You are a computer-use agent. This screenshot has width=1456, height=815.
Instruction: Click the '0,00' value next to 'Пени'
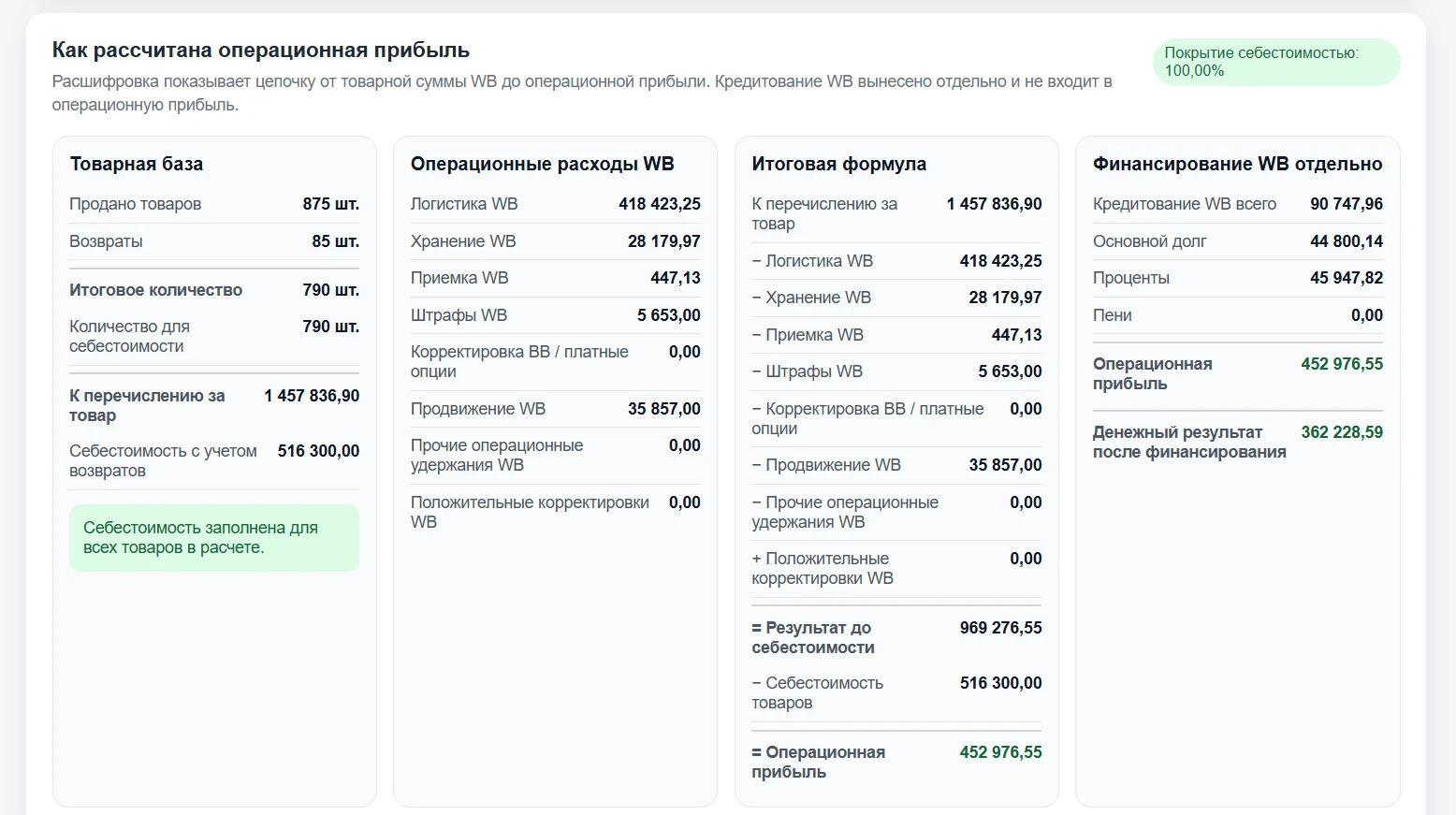coord(1367,315)
